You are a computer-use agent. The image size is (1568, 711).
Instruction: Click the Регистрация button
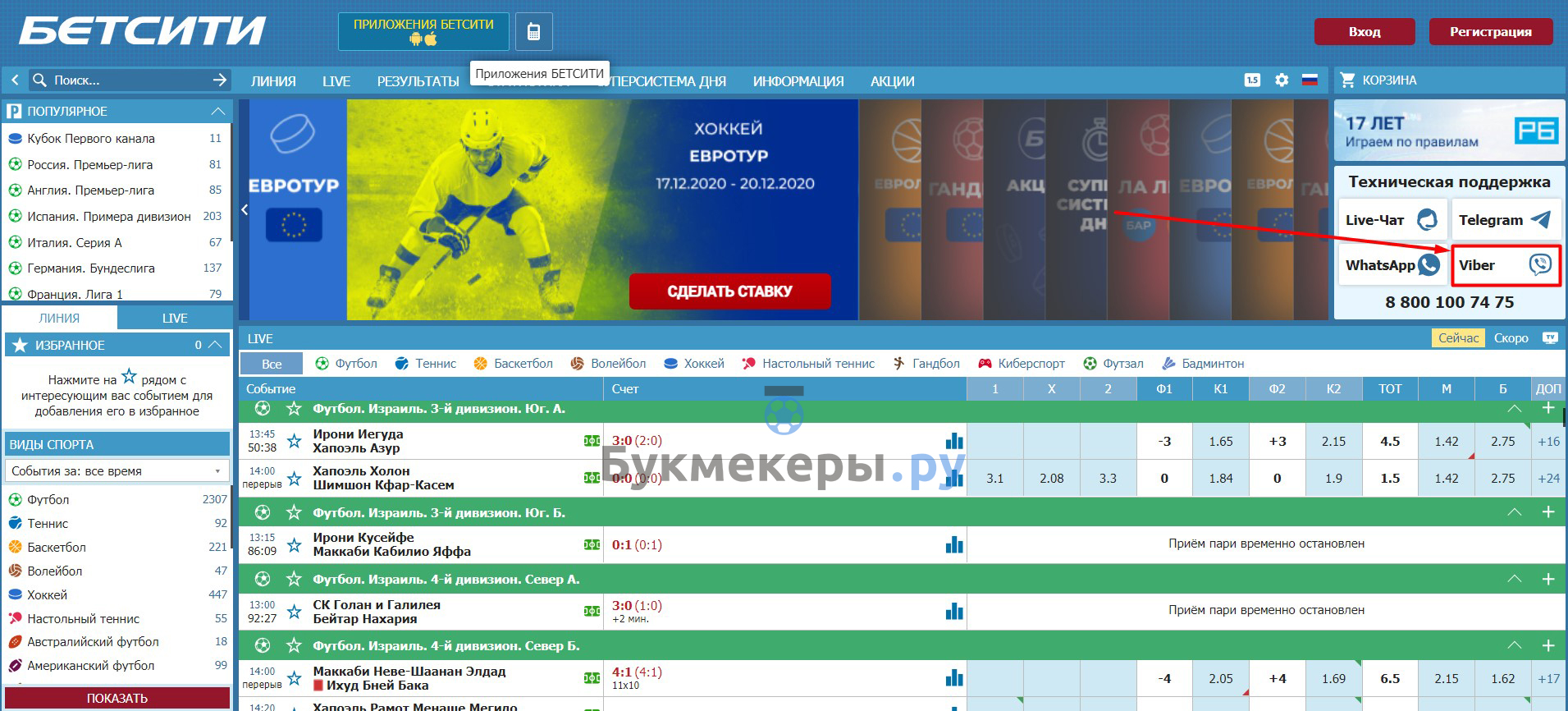[1490, 32]
